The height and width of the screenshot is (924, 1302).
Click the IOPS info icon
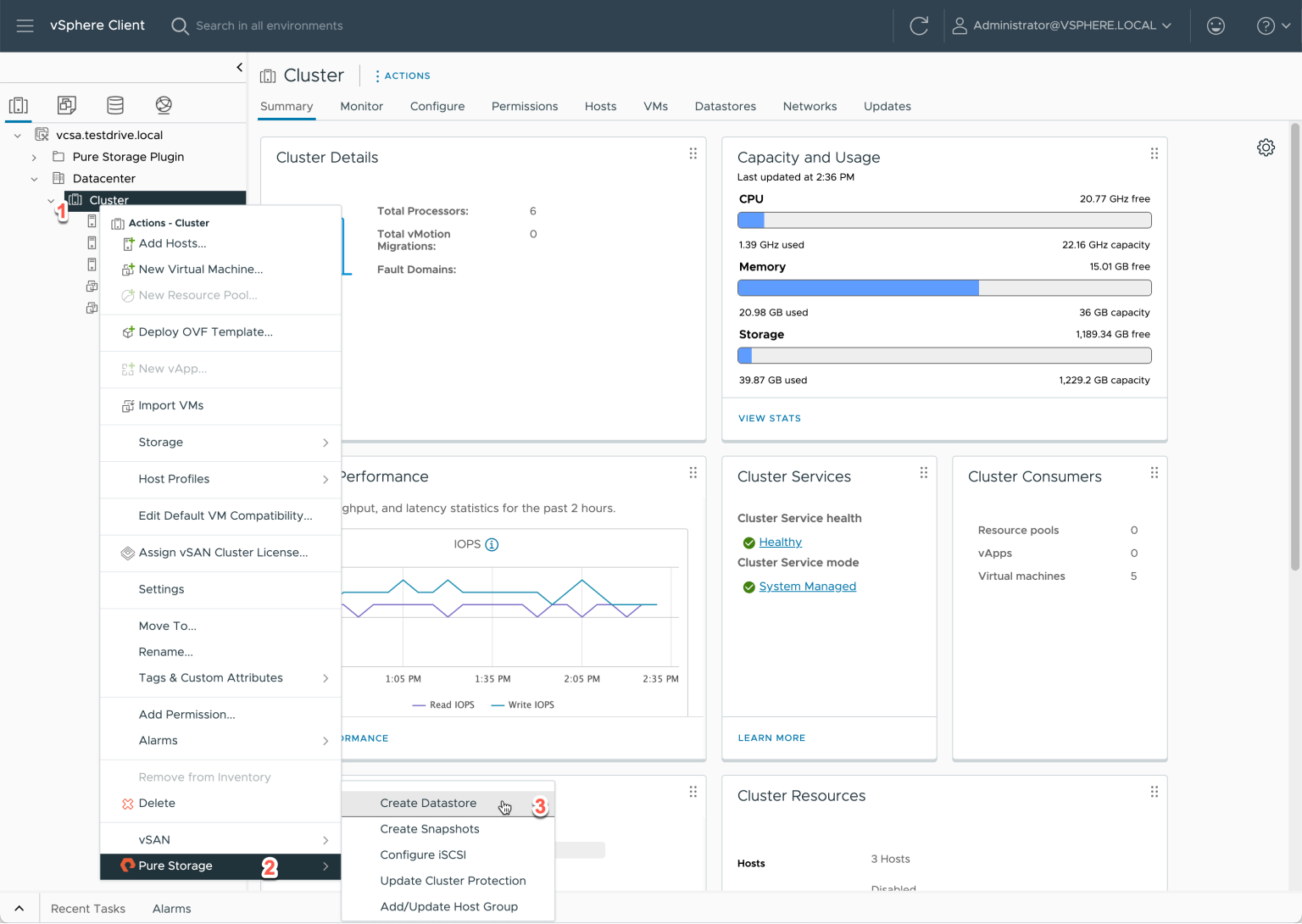[x=492, y=544]
